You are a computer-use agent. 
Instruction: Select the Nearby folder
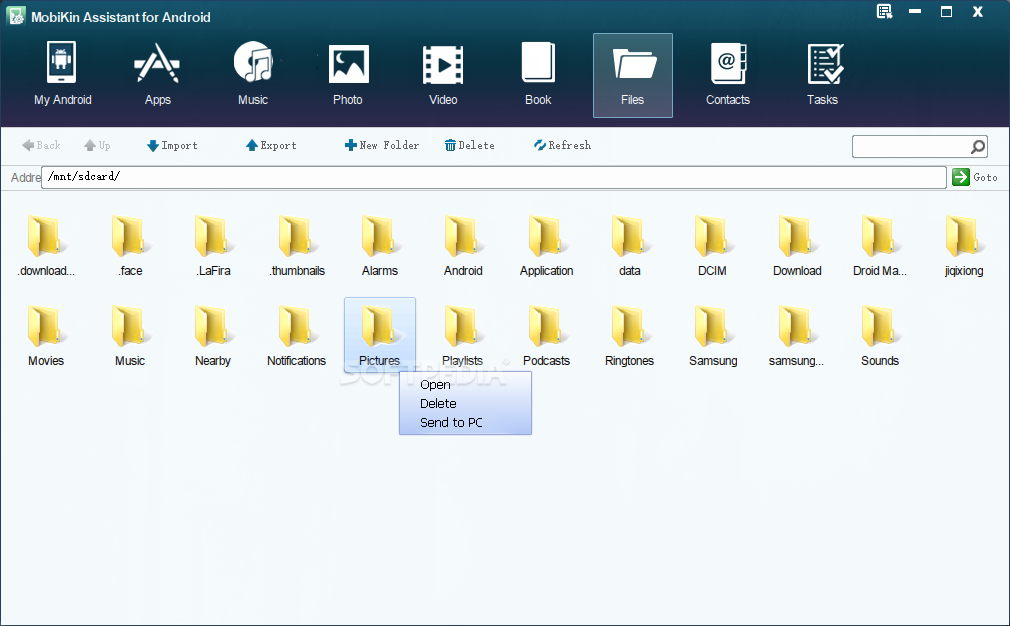(213, 336)
